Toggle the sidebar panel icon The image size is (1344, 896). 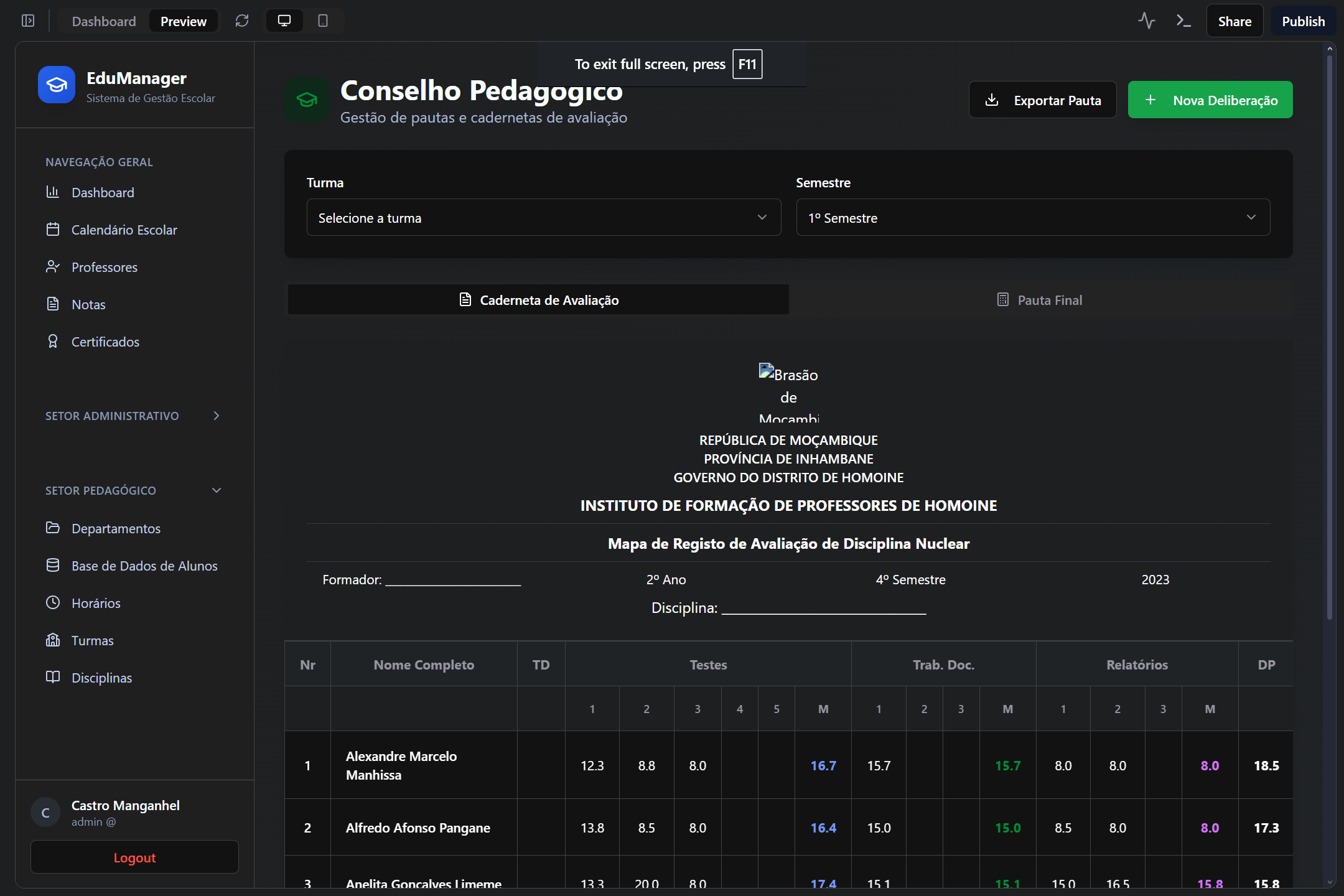pos(28,21)
